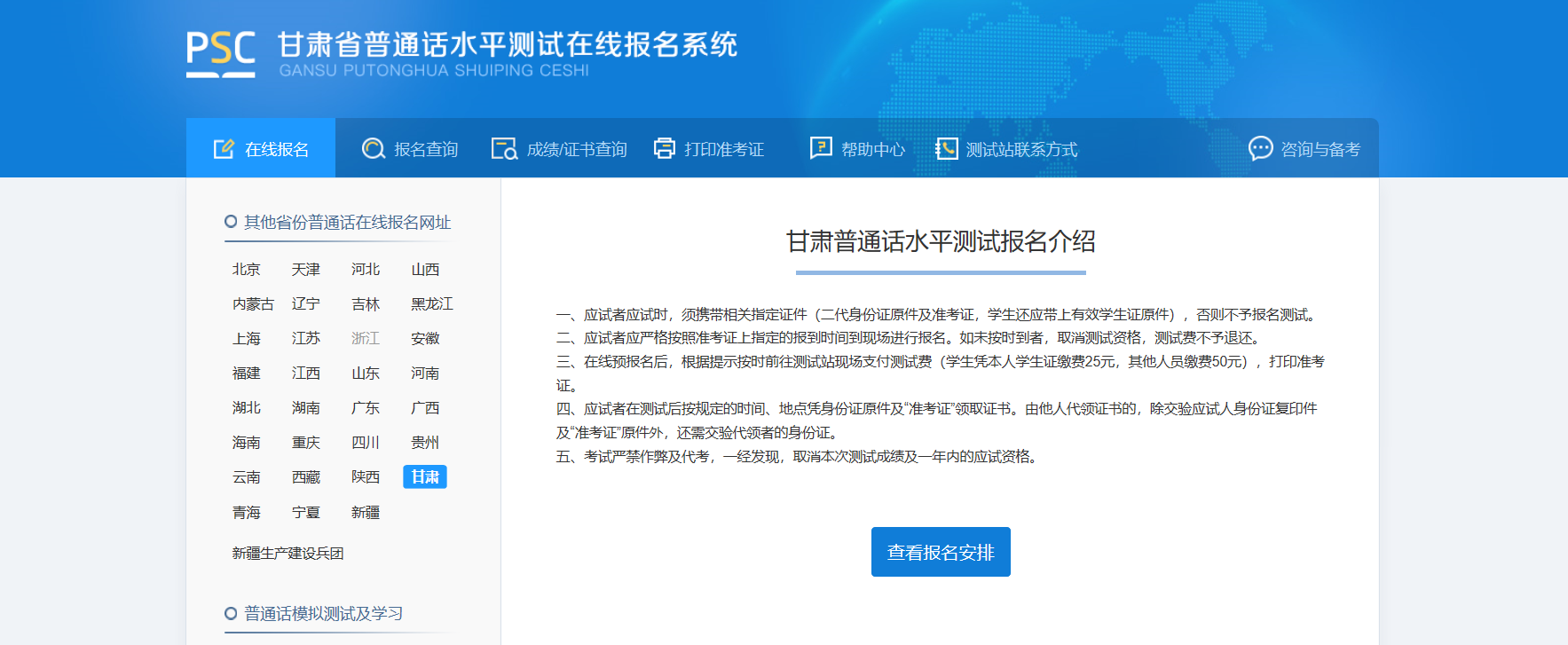Open the 新疆生产建设兵团 link
The width and height of the screenshot is (1568, 645).
(x=288, y=553)
